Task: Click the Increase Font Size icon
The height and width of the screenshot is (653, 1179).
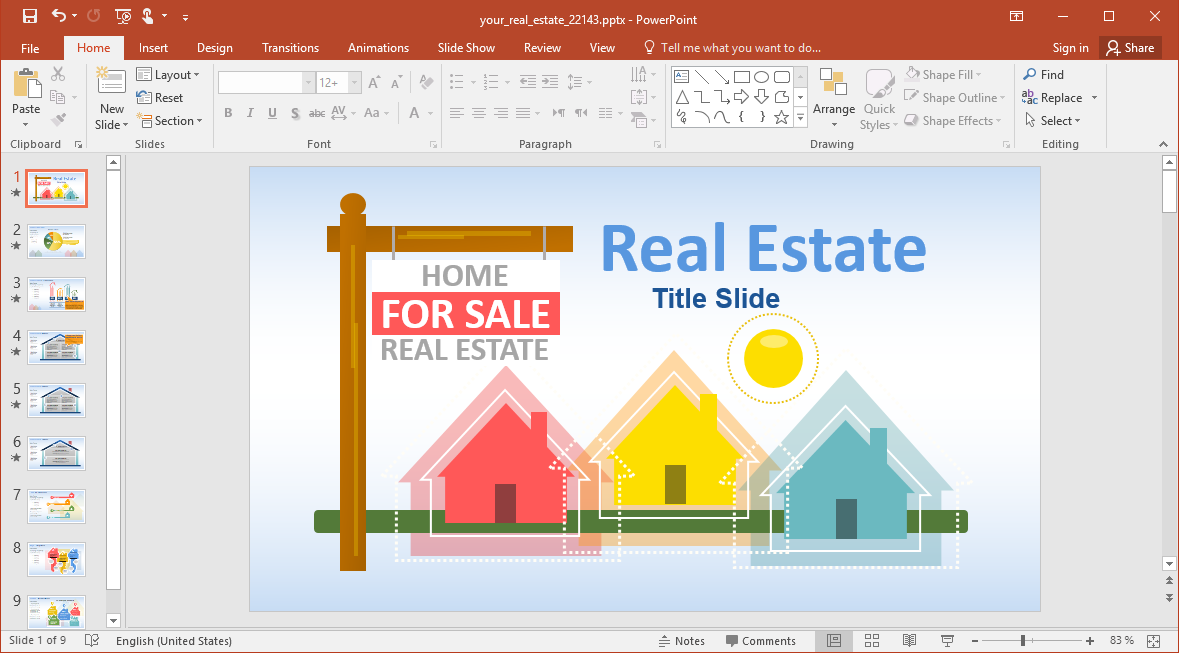Action: point(375,82)
